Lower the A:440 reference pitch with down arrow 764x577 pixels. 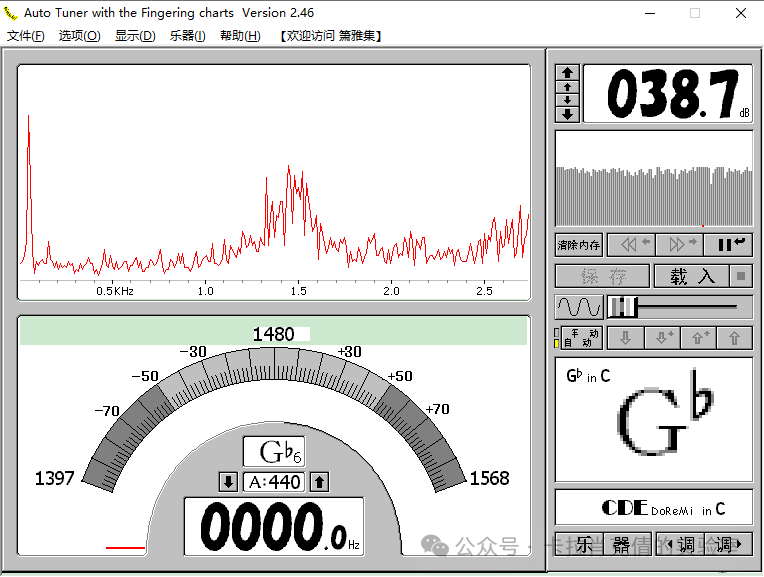point(228,482)
